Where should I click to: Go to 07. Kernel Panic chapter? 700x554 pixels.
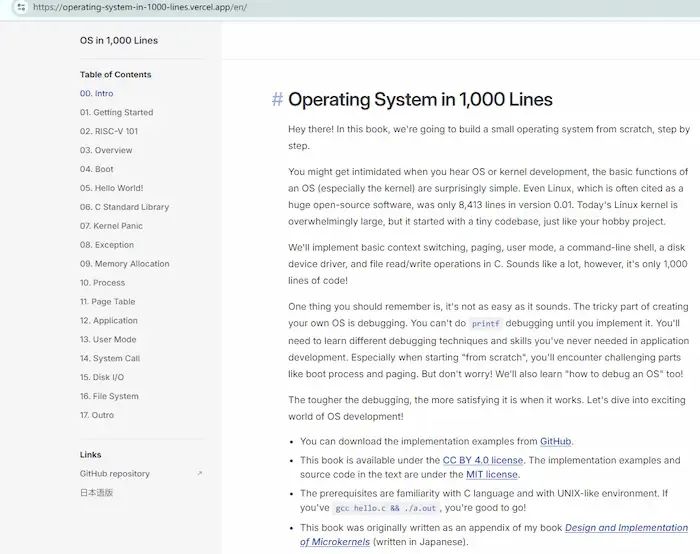pyautogui.click(x=111, y=226)
